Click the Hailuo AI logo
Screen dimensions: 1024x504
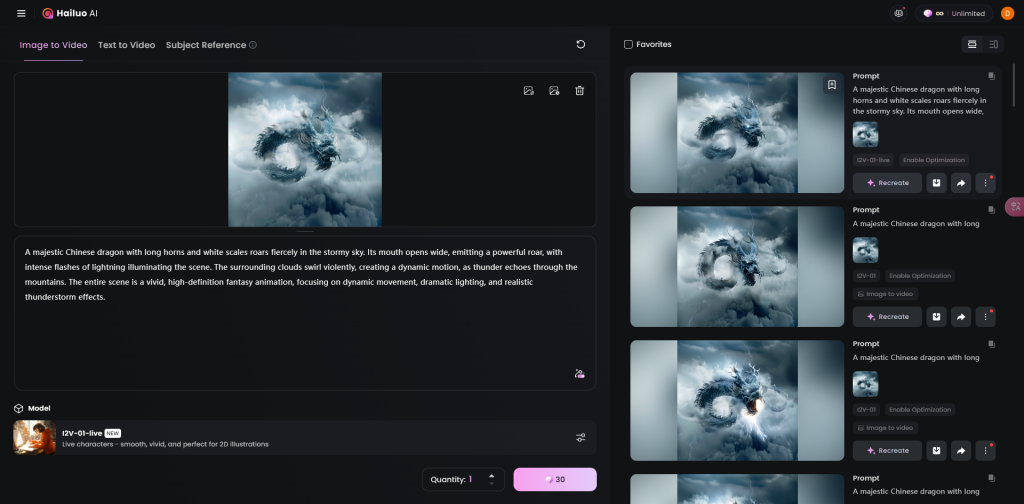(70, 13)
